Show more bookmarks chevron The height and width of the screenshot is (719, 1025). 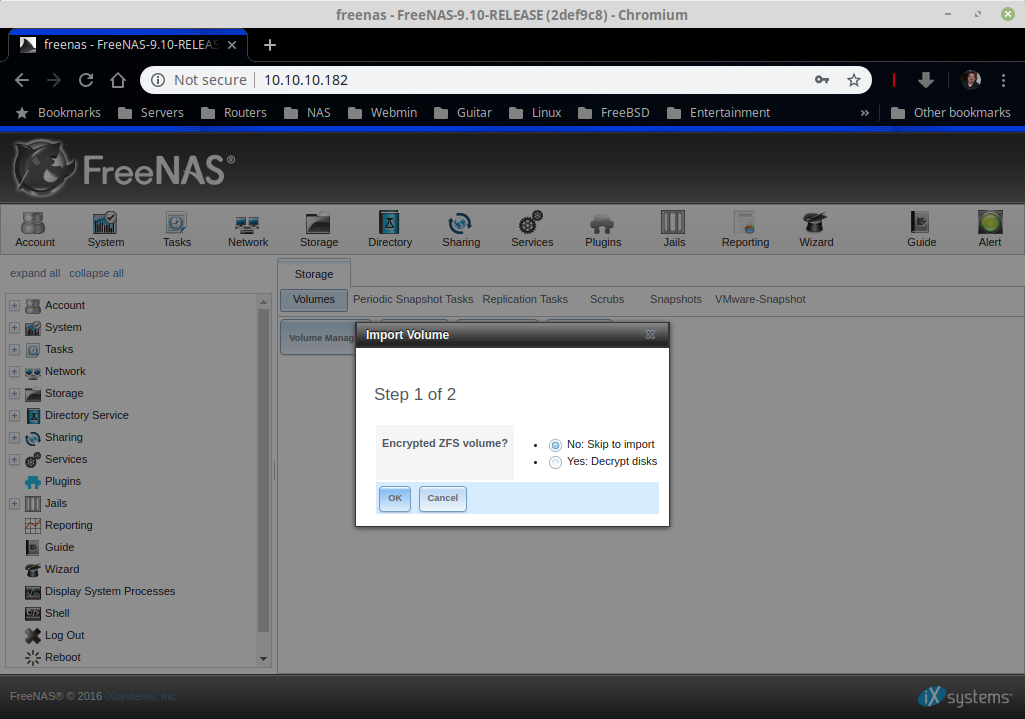click(x=864, y=113)
